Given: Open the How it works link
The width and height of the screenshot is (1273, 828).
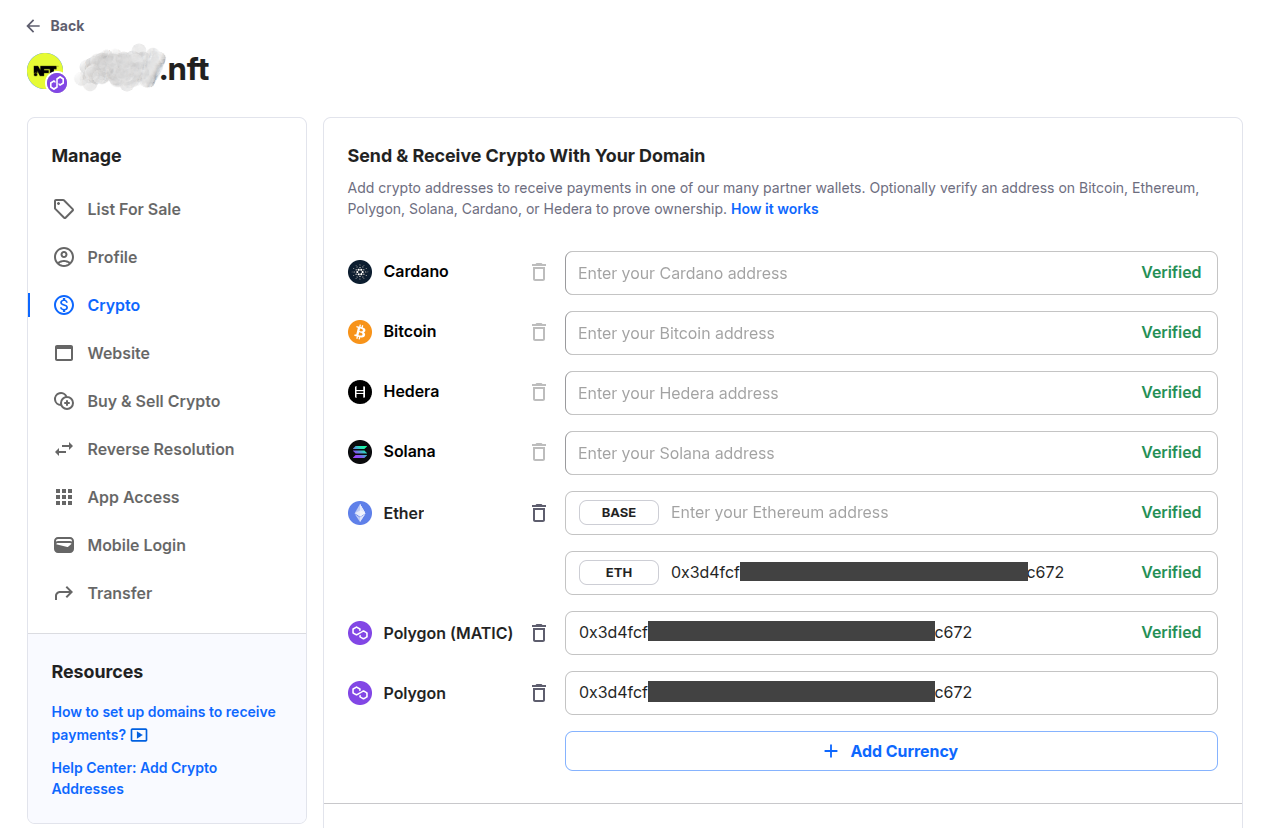Looking at the screenshot, I should click(x=775, y=209).
